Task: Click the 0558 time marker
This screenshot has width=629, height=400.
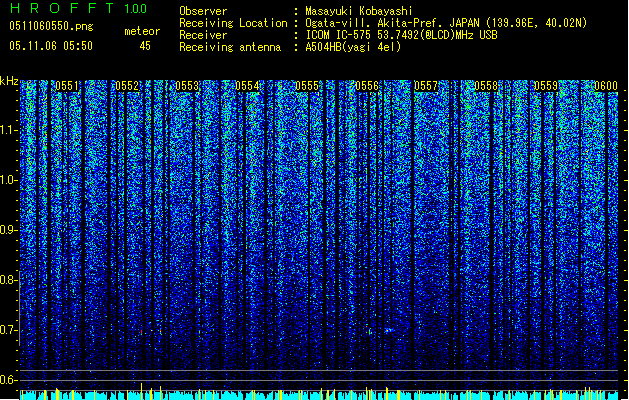Action: click(486, 86)
